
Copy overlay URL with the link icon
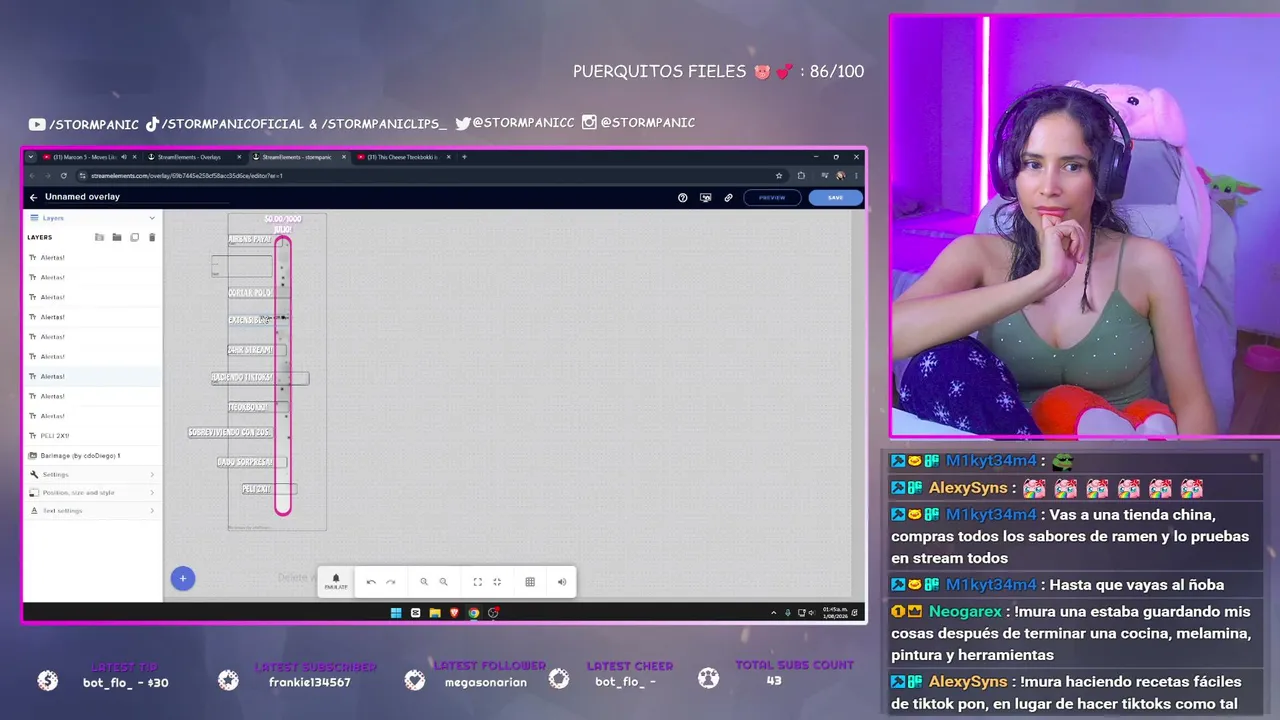coord(728,198)
